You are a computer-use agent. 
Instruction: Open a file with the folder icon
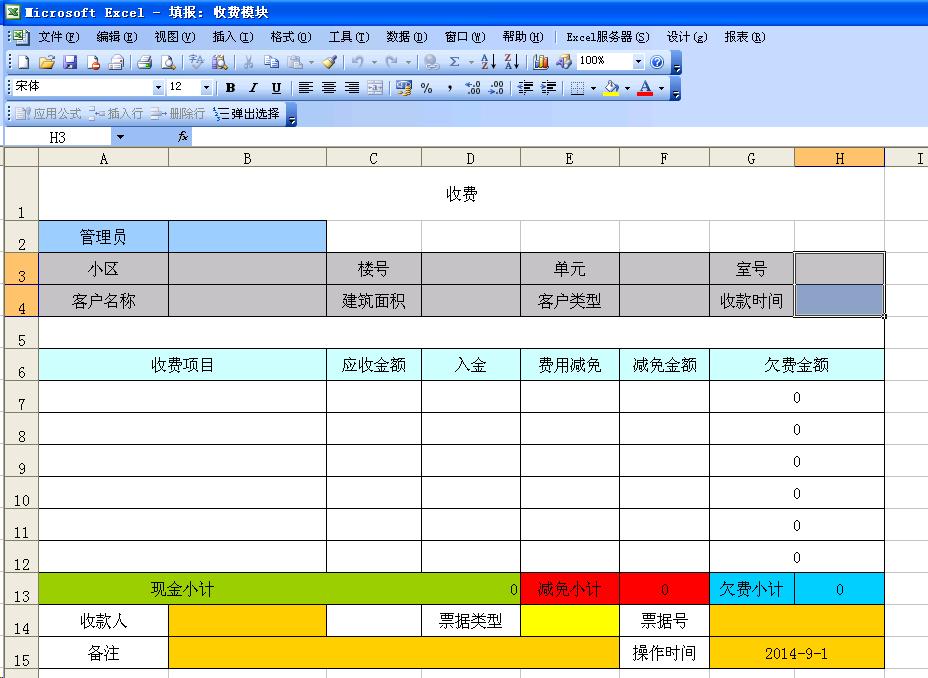pyautogui.click(x=47, y=62)
